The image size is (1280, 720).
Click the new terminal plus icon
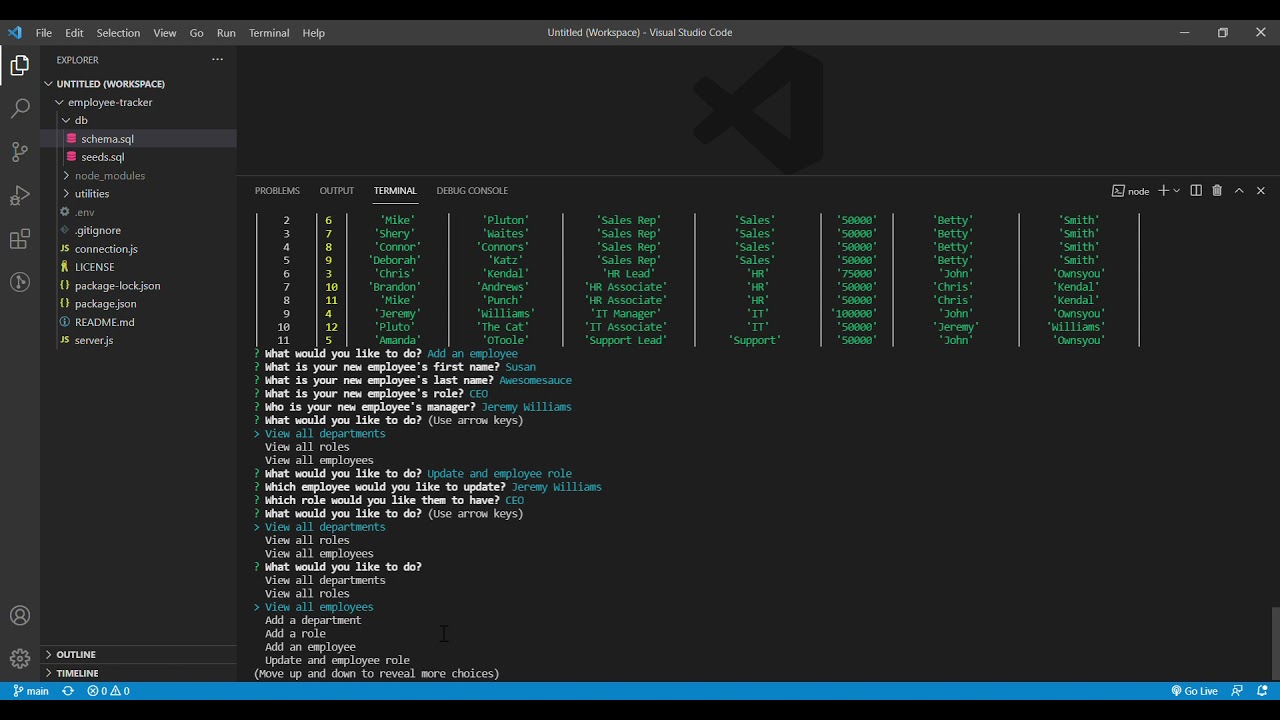1163,191
